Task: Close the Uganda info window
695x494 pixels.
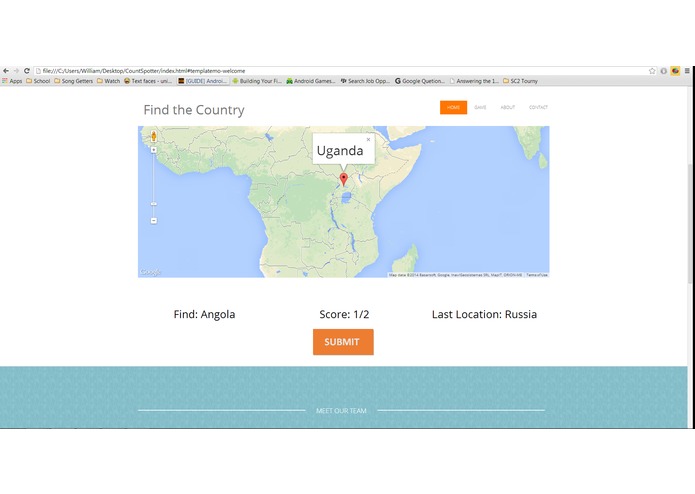Action: pos(368,140)
